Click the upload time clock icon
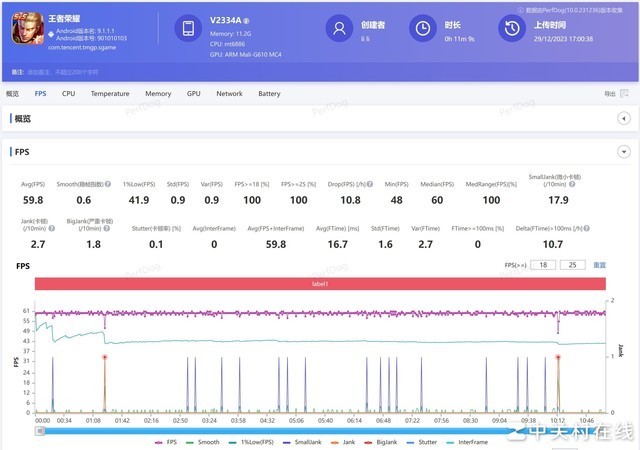Viewport: 640px width, 450px height. [510, 28]
